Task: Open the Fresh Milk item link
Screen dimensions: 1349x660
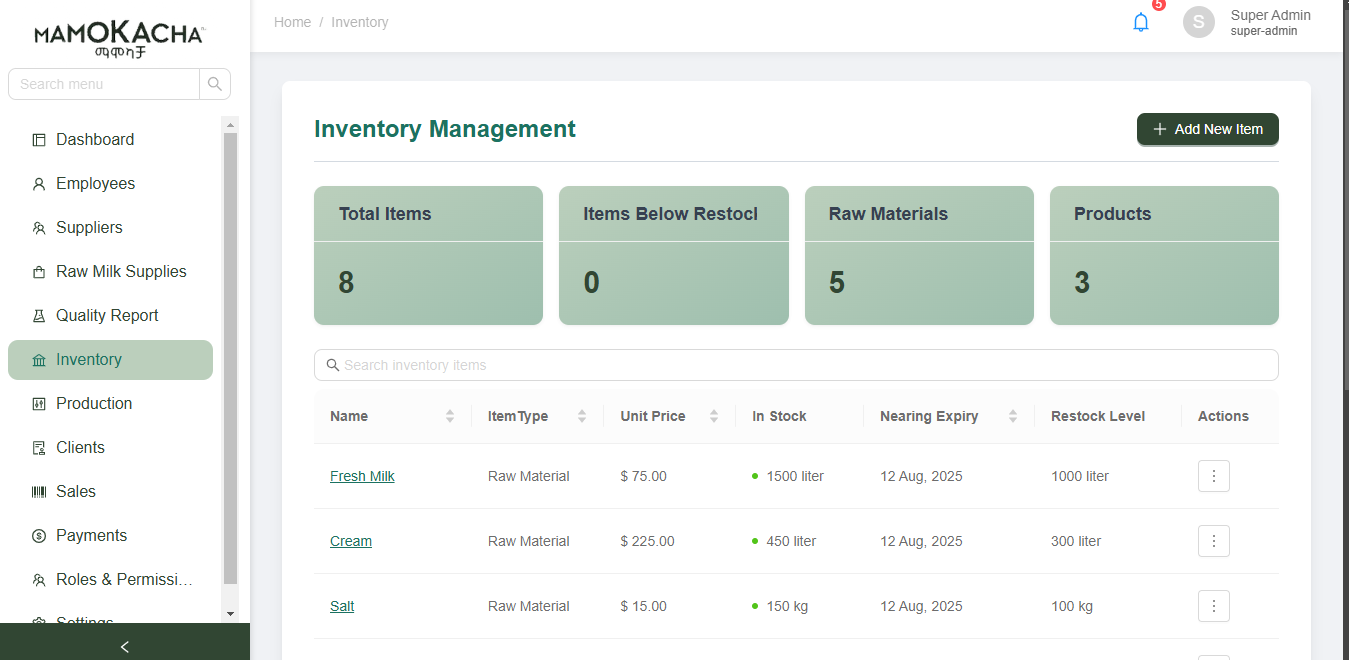Action: pos(362,476)
